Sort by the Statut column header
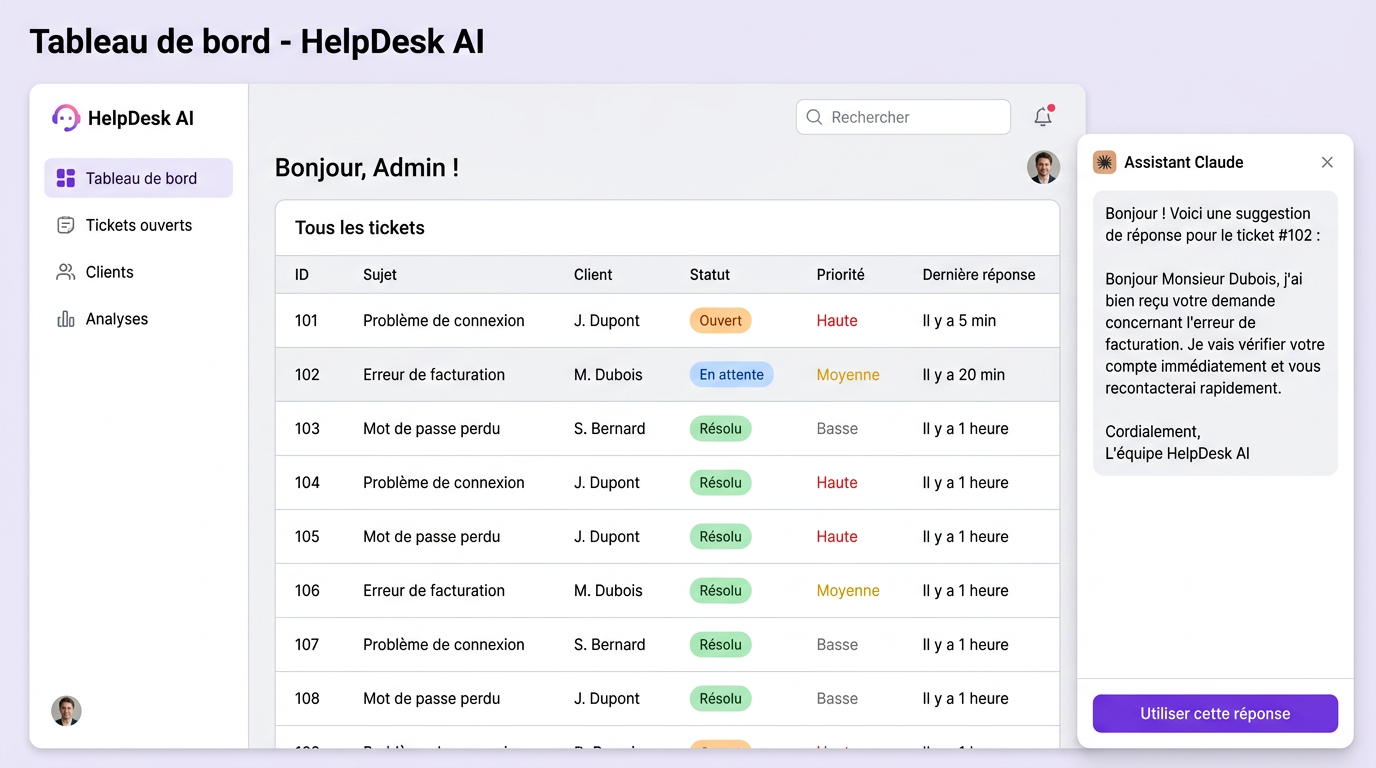1376x768 pixels. (x=710, y=275)
